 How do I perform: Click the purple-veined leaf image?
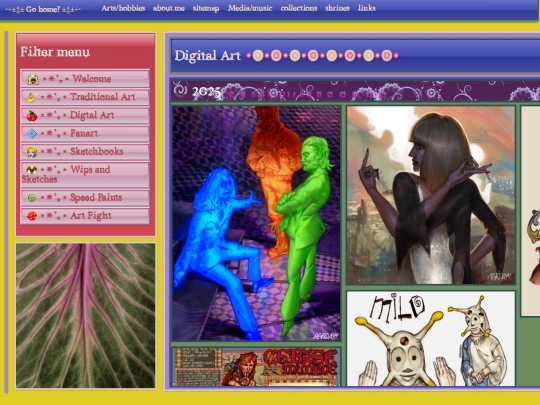click(85, 315)
